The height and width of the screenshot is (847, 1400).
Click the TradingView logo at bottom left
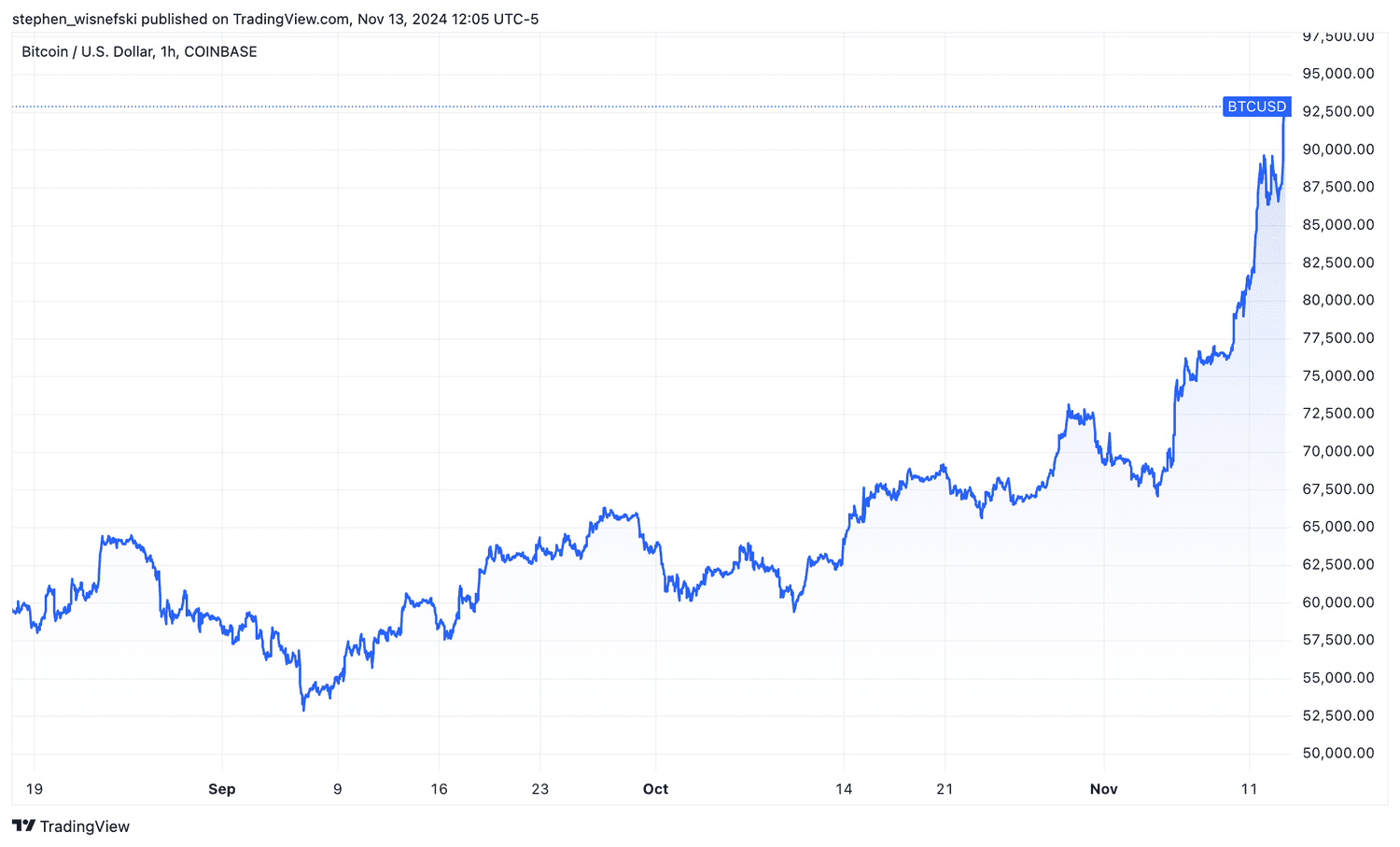71,826
